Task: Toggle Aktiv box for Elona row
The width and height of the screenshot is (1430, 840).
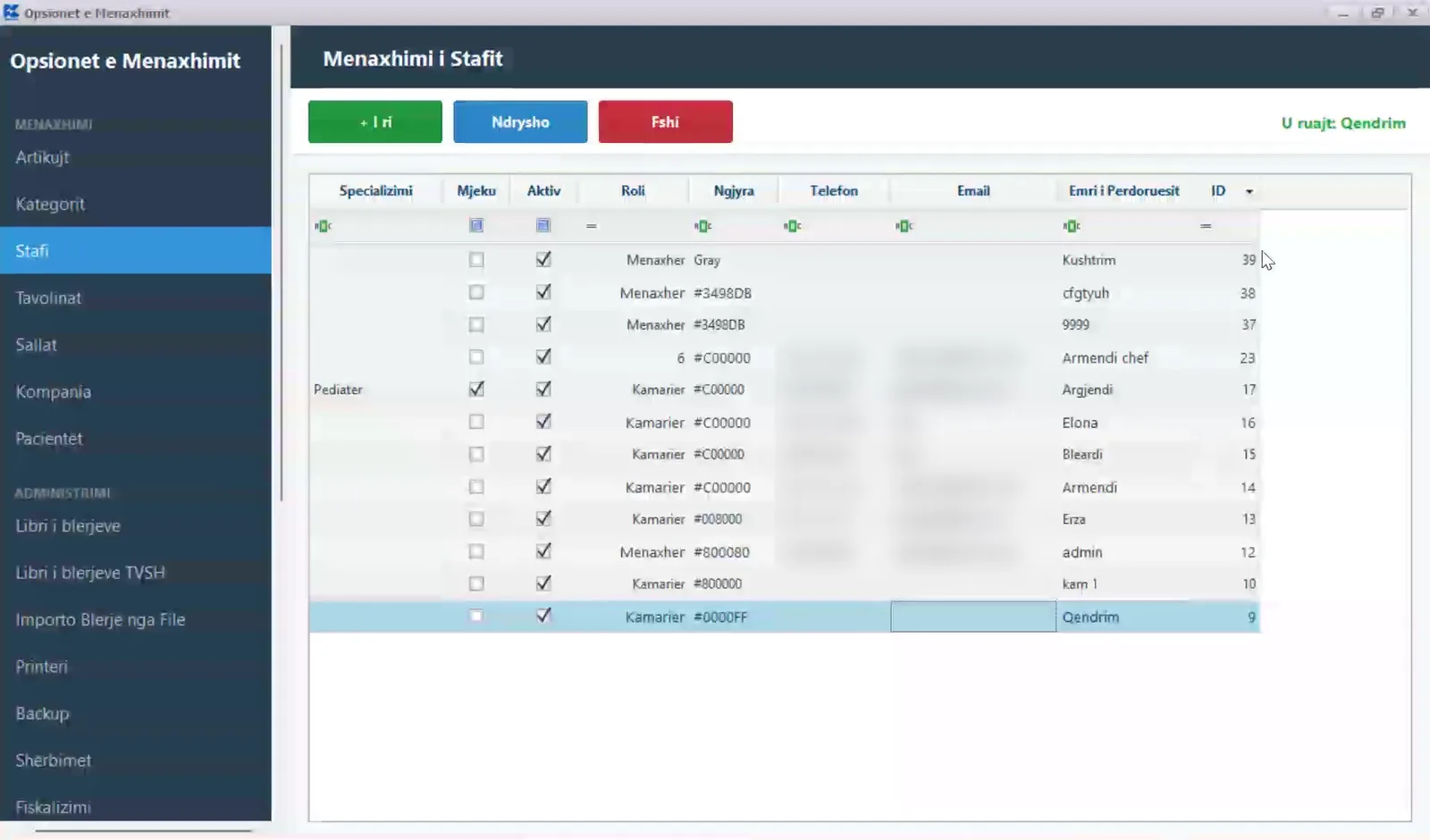Action: point(543,422)
